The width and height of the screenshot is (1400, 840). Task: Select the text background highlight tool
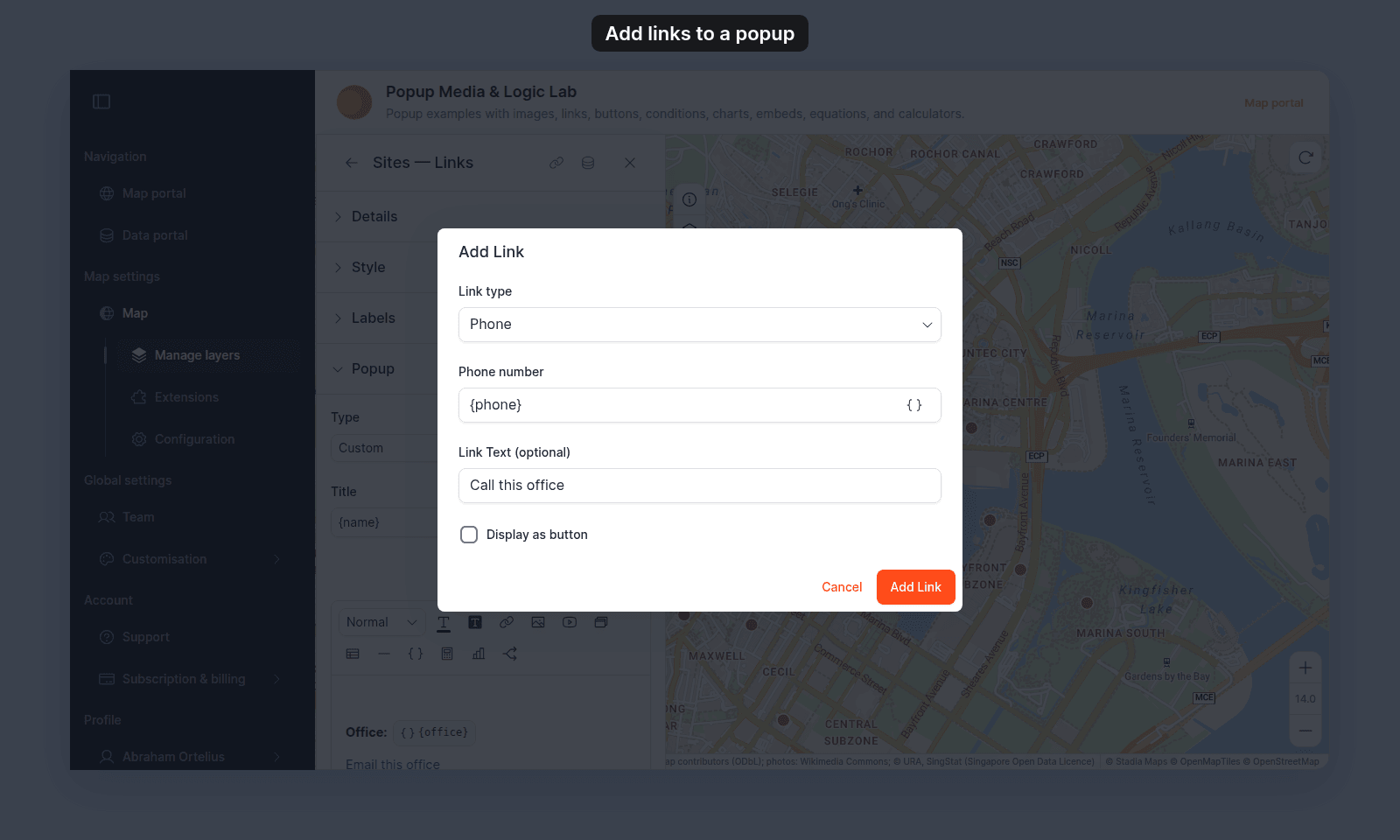[x=475, y=623]
